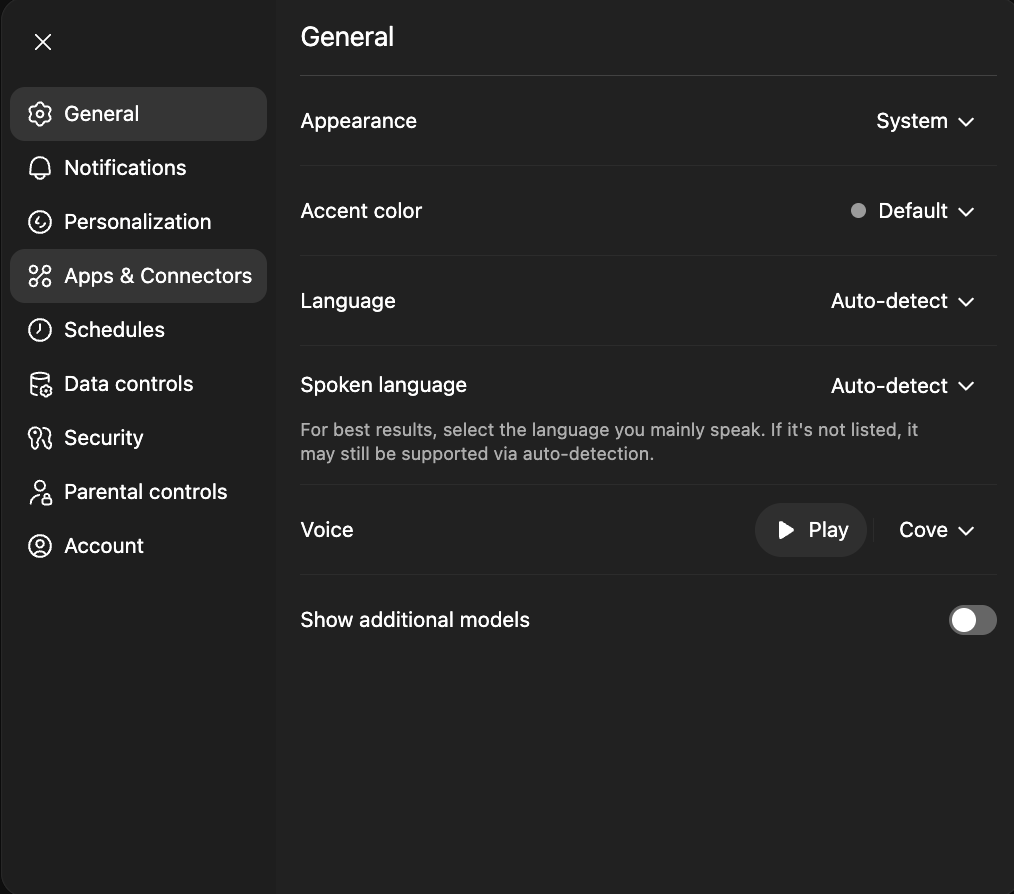The image size is (1014, 894).
Task: Go to the Account settings section
Action: [104, 546]
